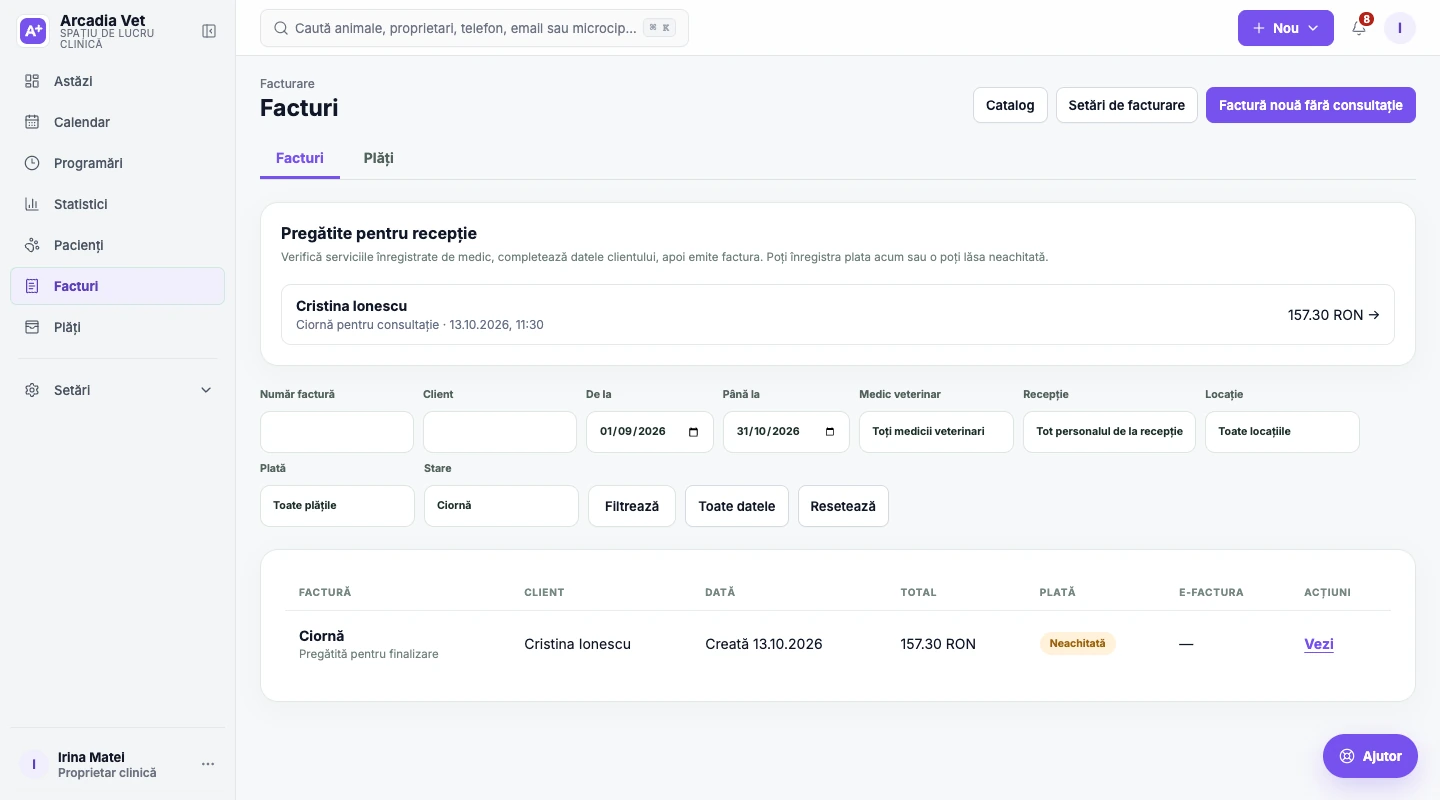Click the Număr factură input field
The height and width of the screenshot is (800, 1440).
pyautogui.click(x=337, y=432)
